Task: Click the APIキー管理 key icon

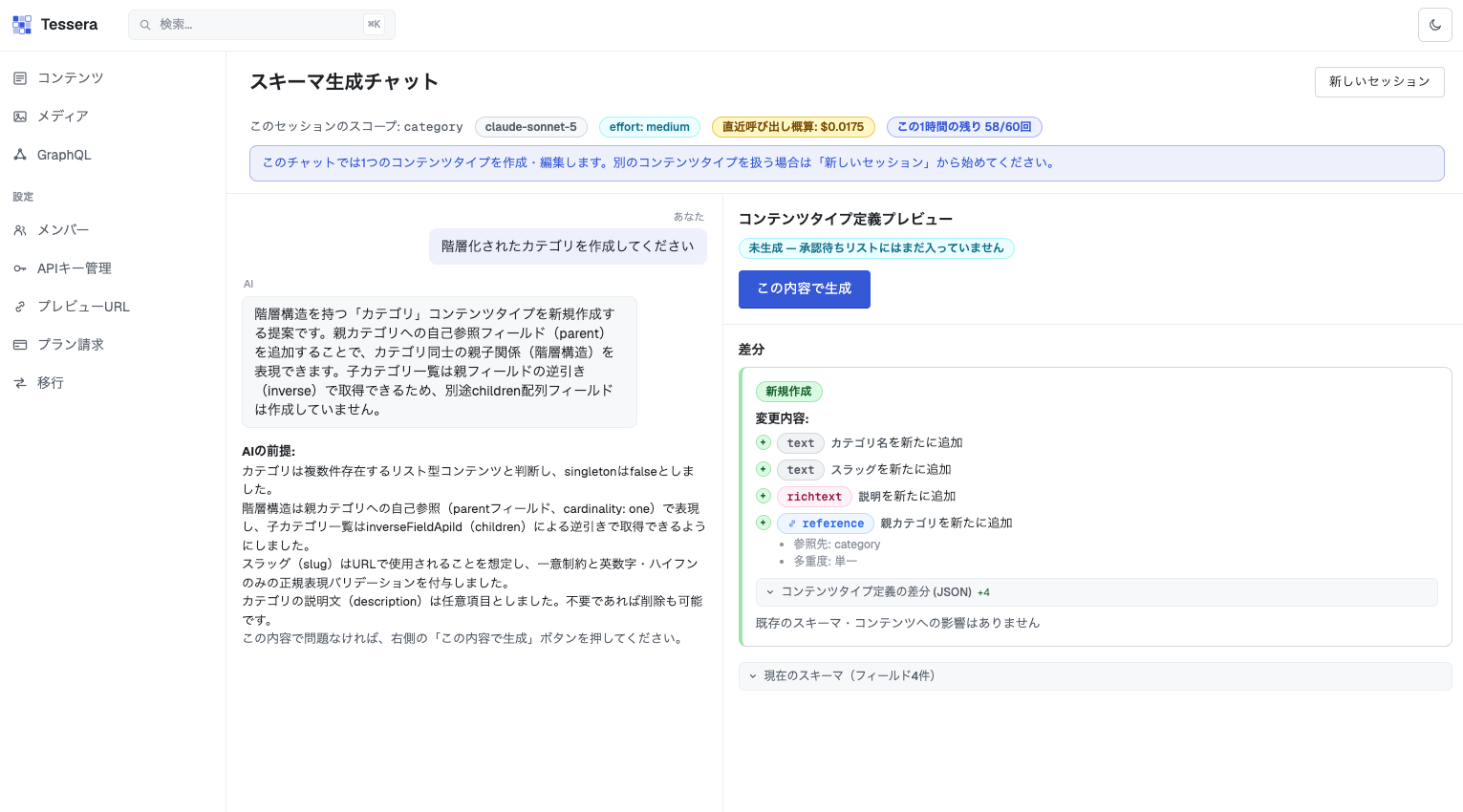Action: pyautogui.click(x=20, y=268)
